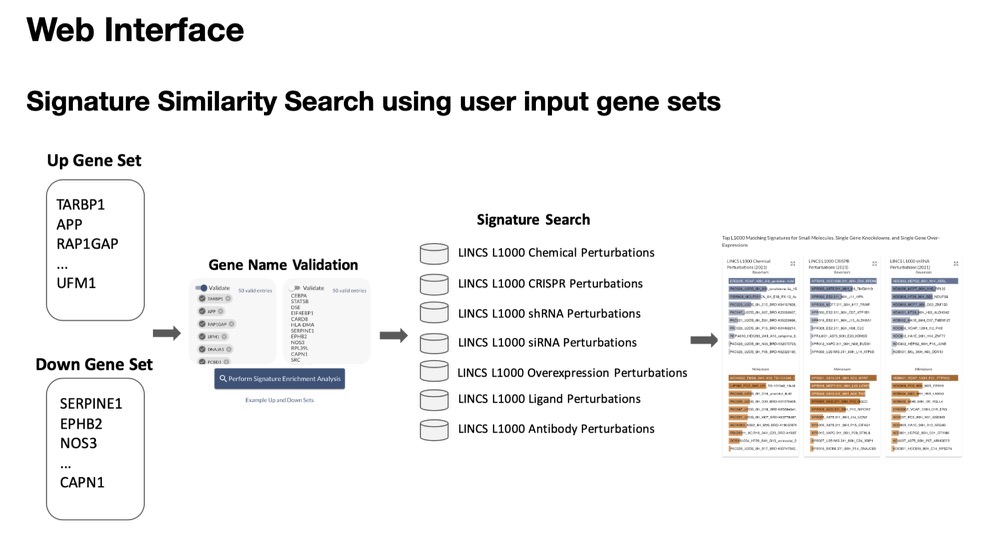This screenshot has width=993, height=538.
Task: Enable the Validate toggle for down genes
Action: (x=294, y=288)
